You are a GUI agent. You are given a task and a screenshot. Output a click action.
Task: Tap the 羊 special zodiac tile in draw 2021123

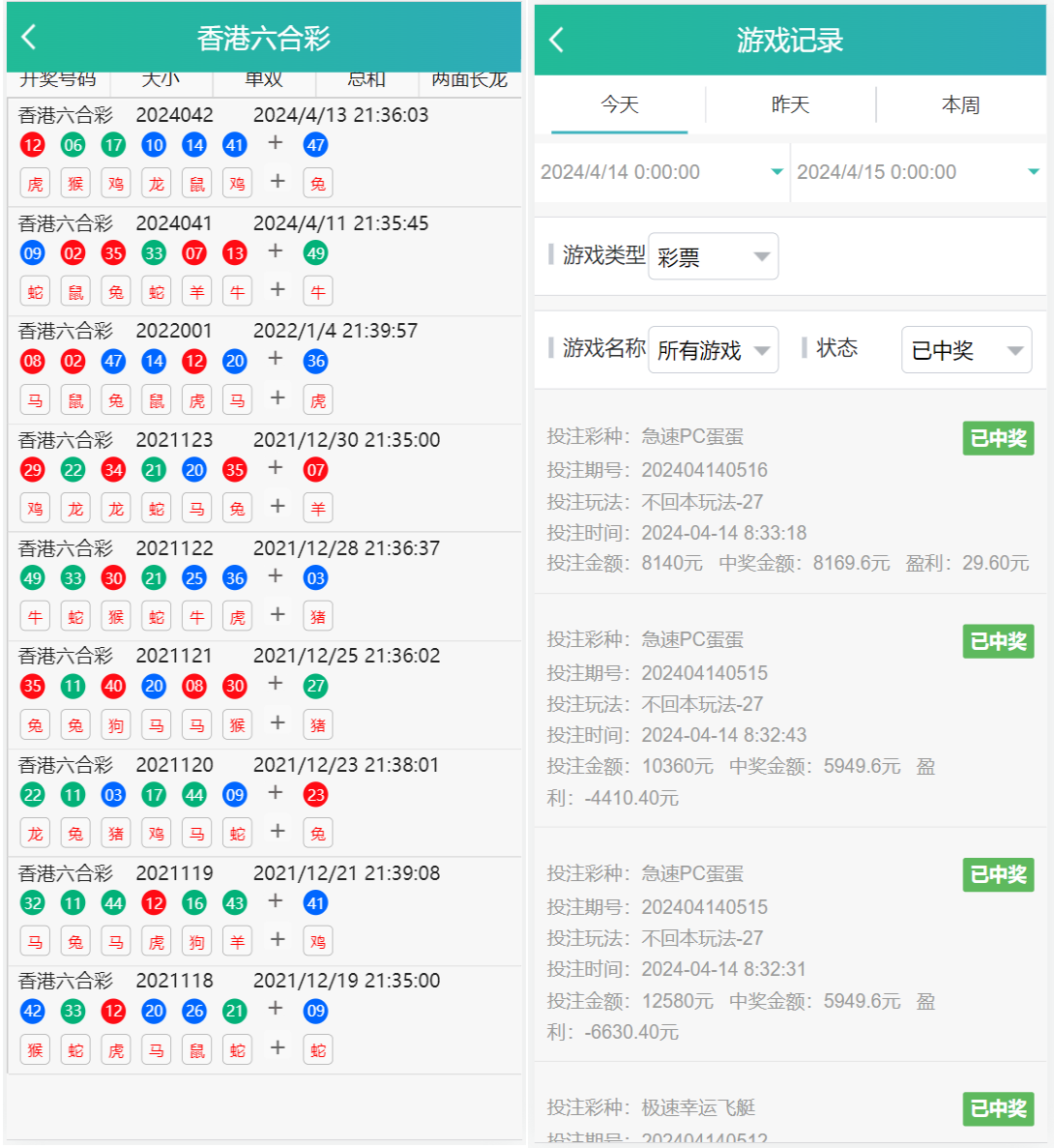[x=318, y=509]
